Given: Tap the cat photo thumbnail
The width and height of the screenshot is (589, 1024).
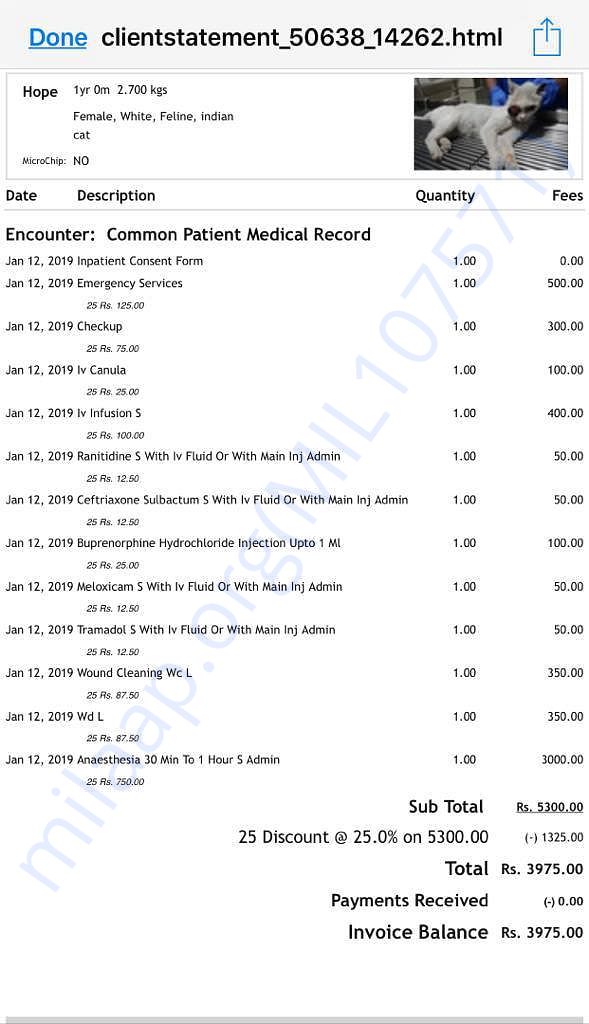Looking at the screenshot, I should coord(490,124).
